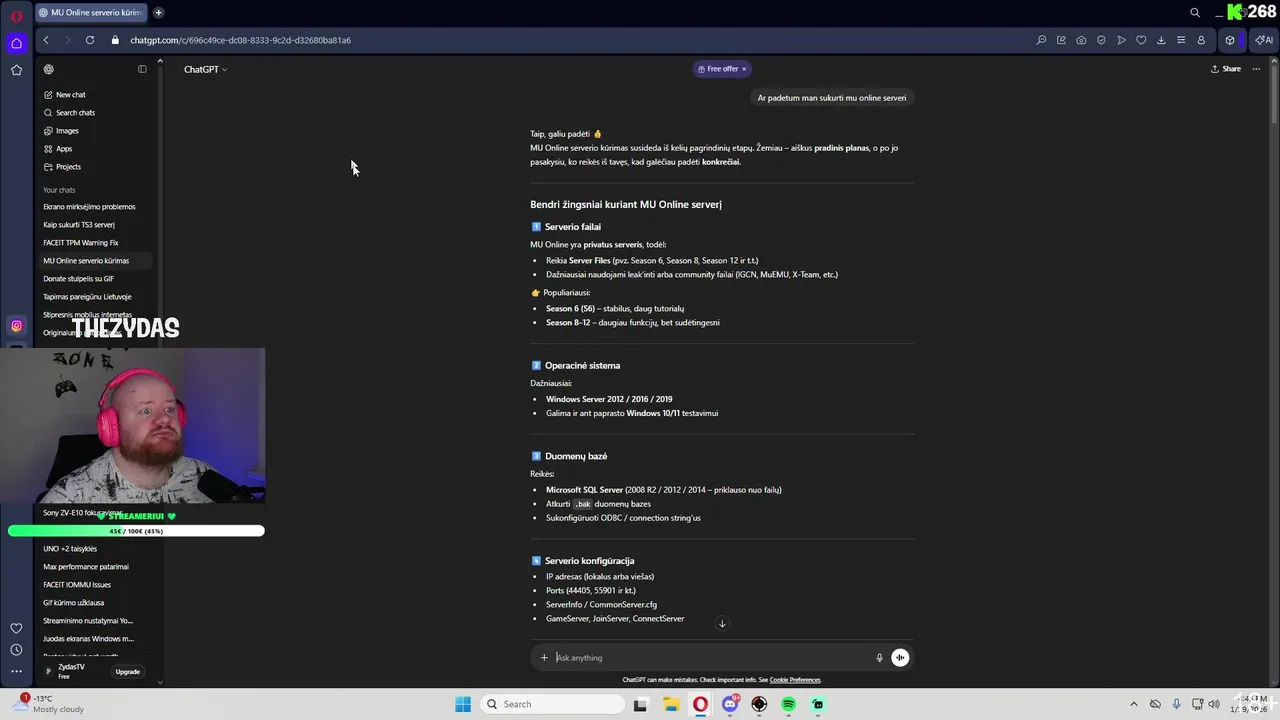Start voice mode button in composer
1280x720 pixels.
[900, 657]
